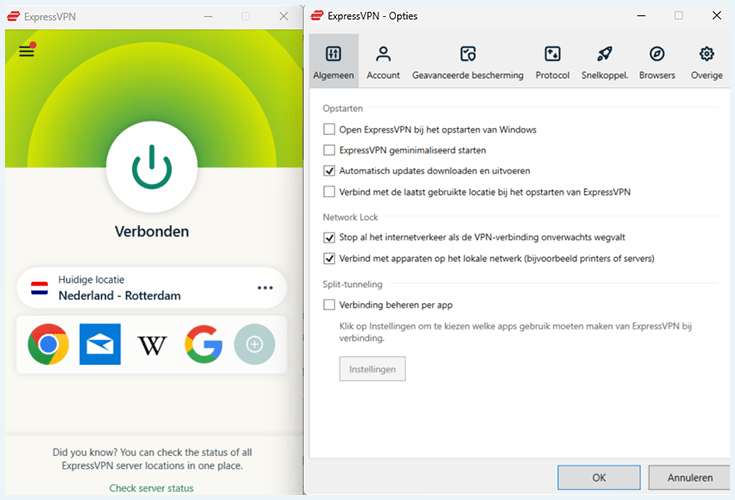Enable Verbinding beheren per app
The image size is (735, 500).
coord(330,305)
